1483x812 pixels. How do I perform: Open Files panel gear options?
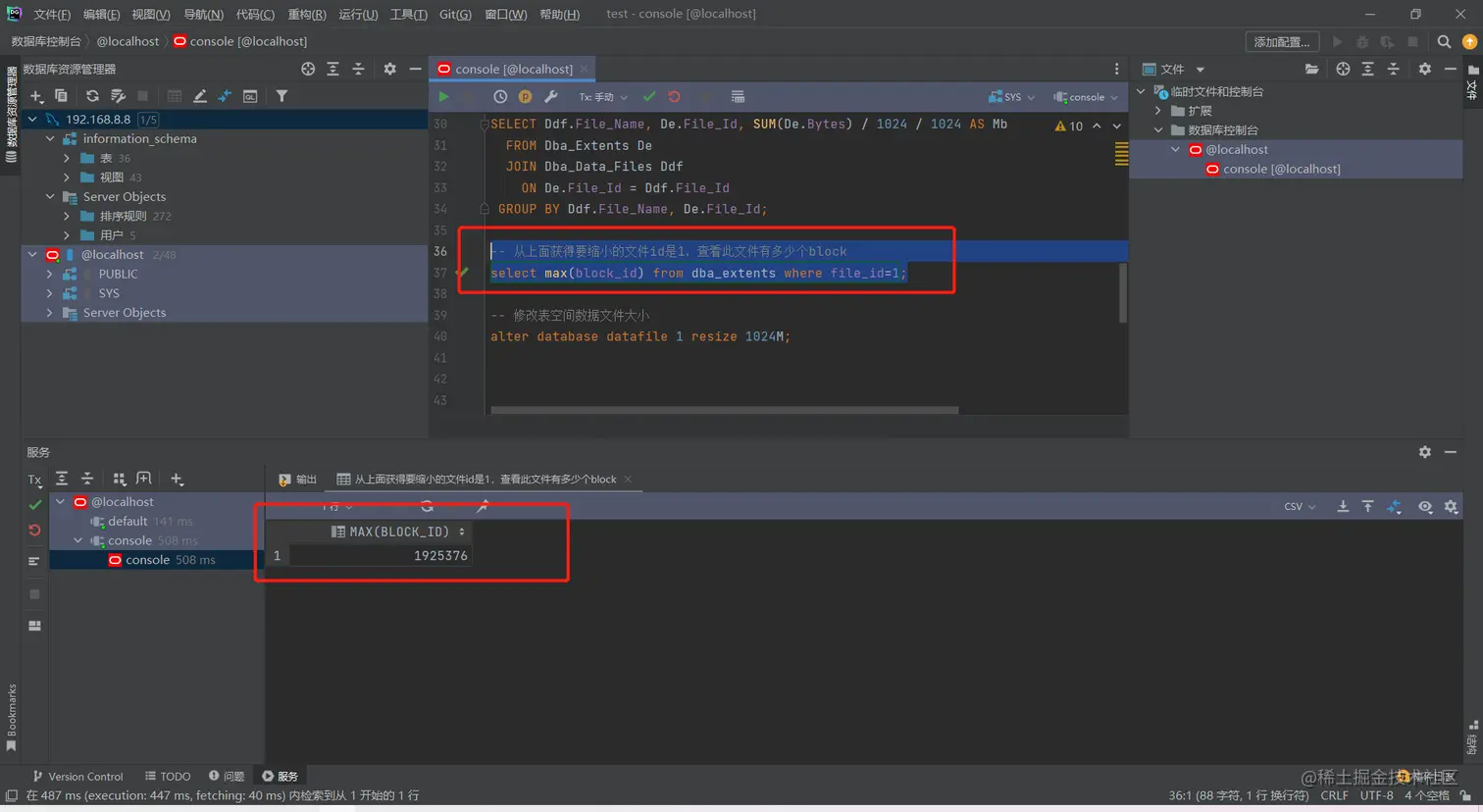[1425, 69]
